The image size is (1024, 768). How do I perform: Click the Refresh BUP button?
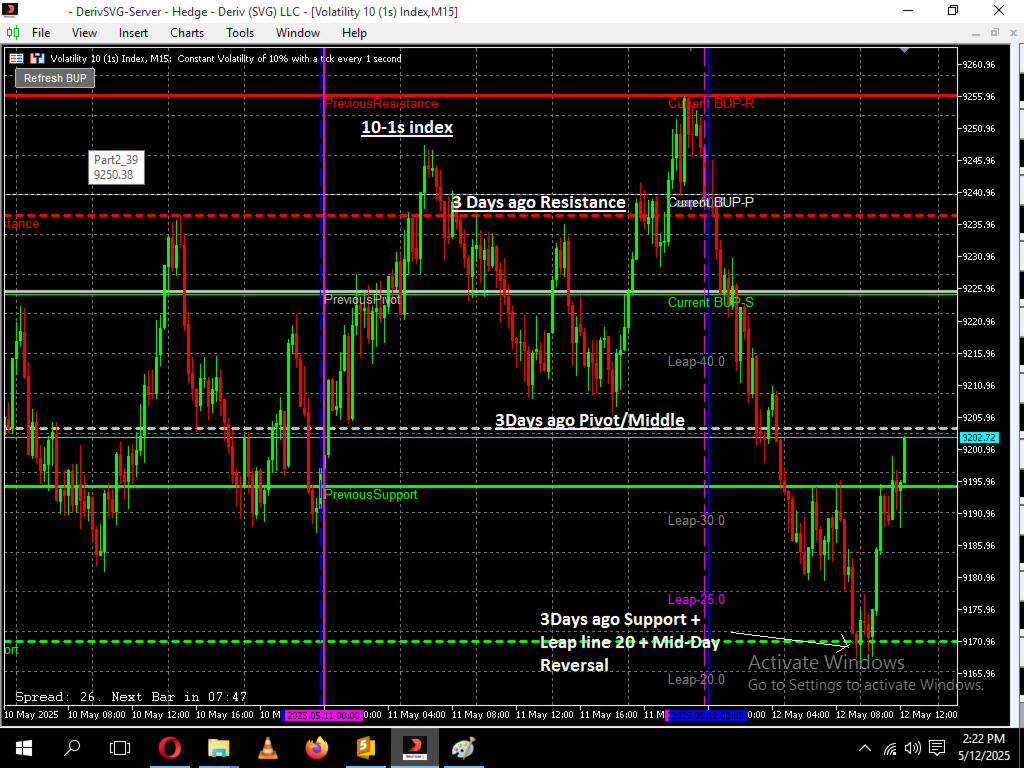point(55,78)
